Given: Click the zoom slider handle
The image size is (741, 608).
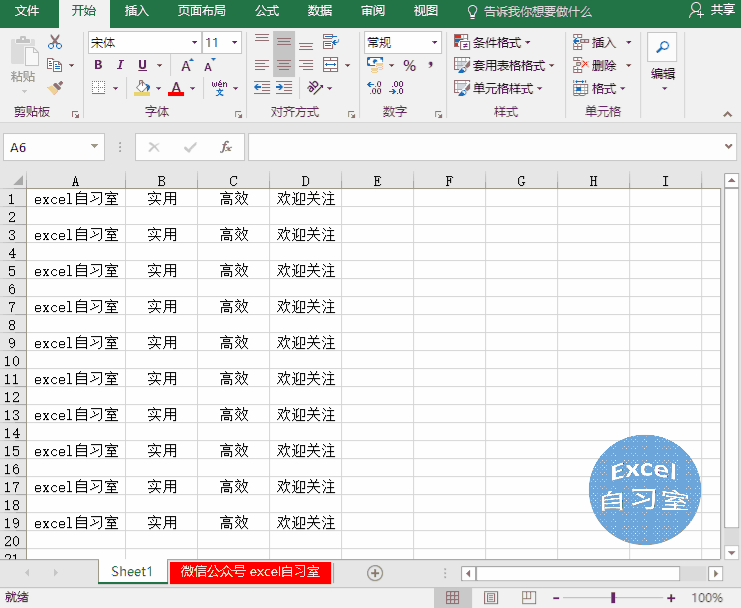Looking at the screenshot, I should (613, 598).
